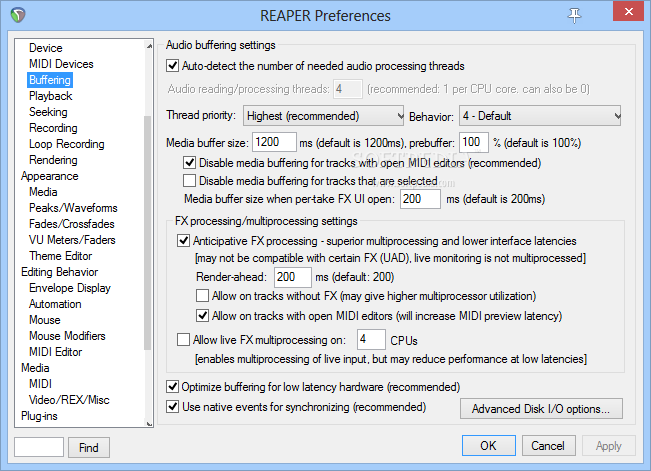The height and width of the screenshot is (471, 651).
Task: Click the Media buffer size field (1200)
Action: click(274, 142)
